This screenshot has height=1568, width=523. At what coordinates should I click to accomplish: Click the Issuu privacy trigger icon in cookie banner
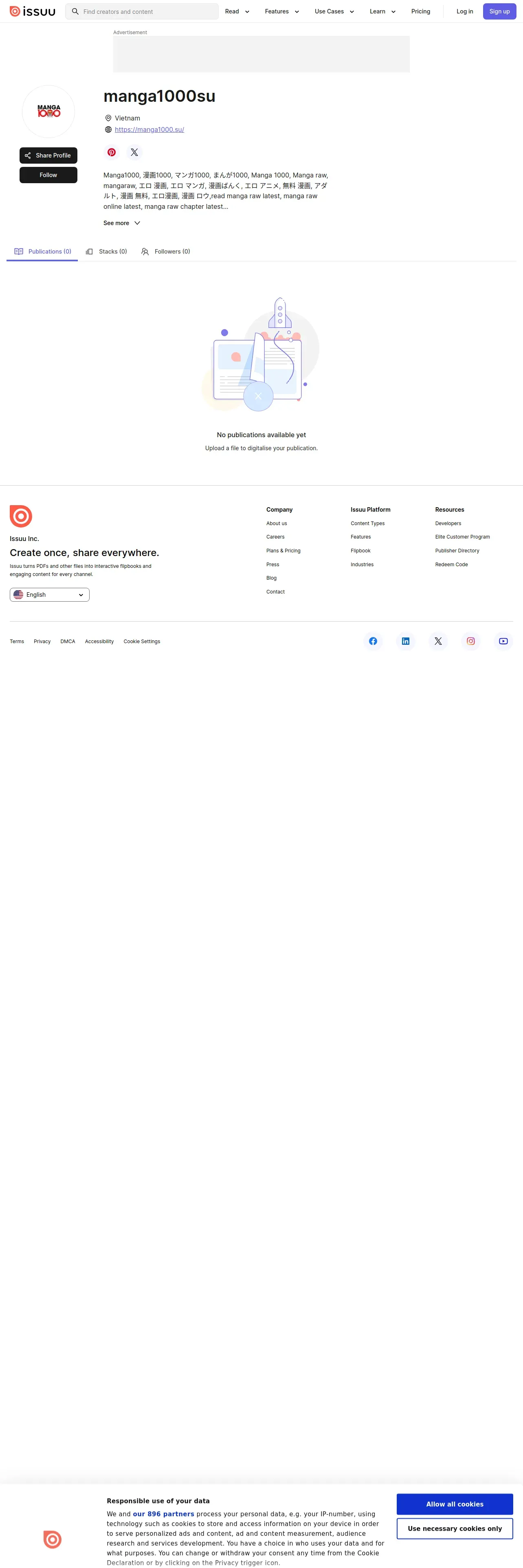(53, 1540)
